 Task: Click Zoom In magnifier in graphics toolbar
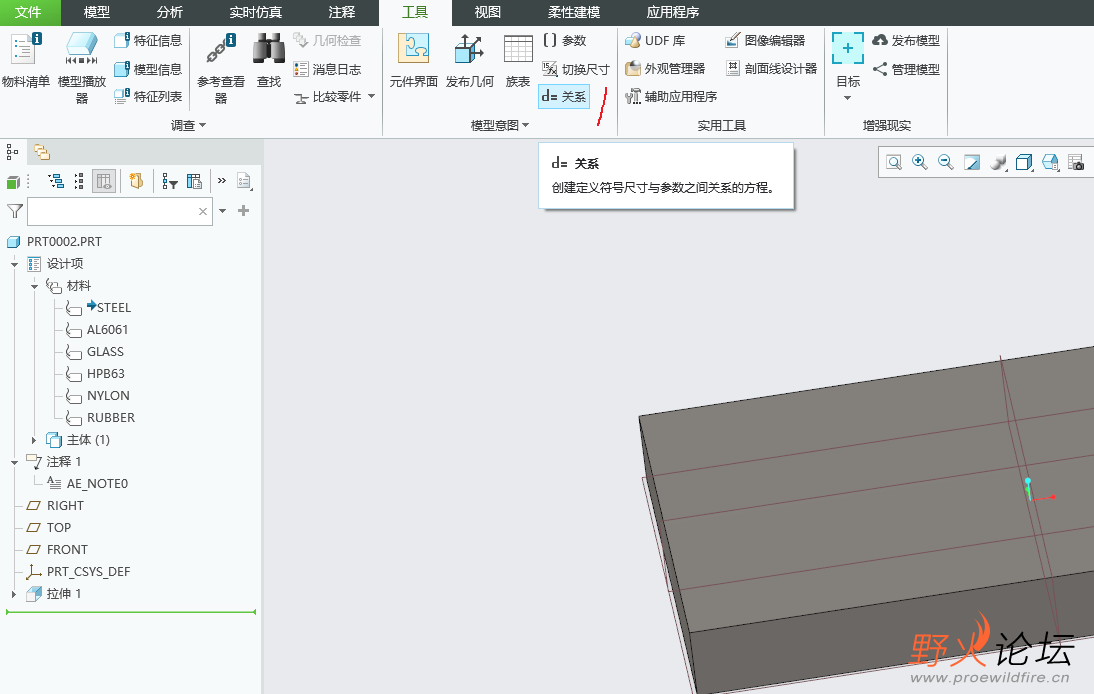click(919, 162)
